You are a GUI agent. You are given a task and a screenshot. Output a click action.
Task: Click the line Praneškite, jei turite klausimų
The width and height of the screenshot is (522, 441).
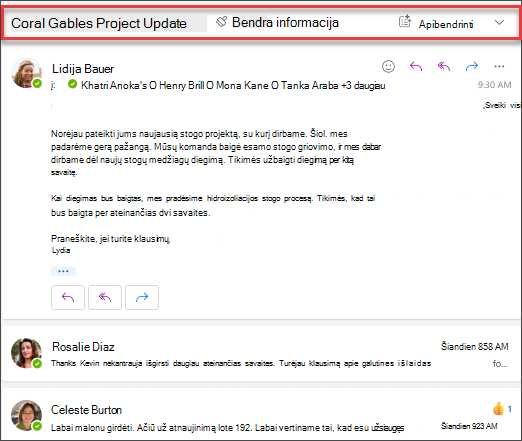[111, 239]
